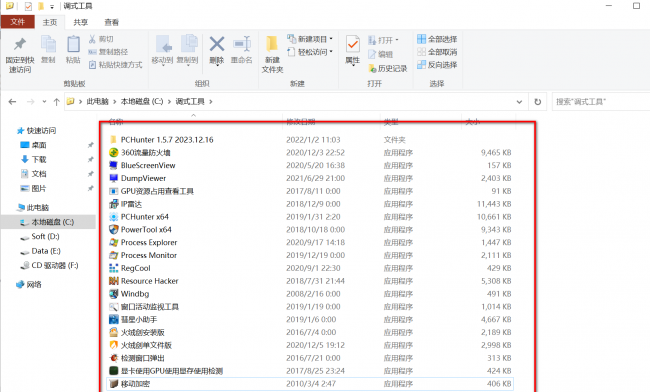Click the 剪切 scissors icon
The image size is (650, 392).
(x=92, y=39)
